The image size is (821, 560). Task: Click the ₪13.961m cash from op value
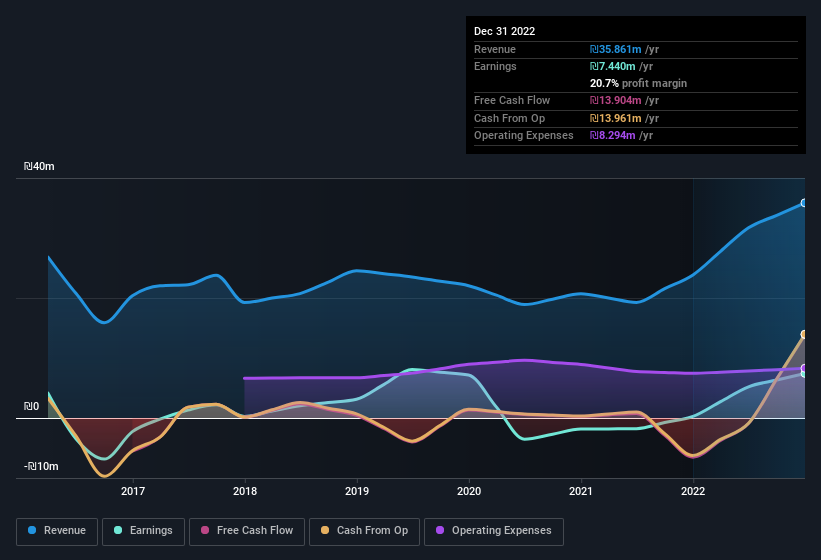click(x=616, y=118)
